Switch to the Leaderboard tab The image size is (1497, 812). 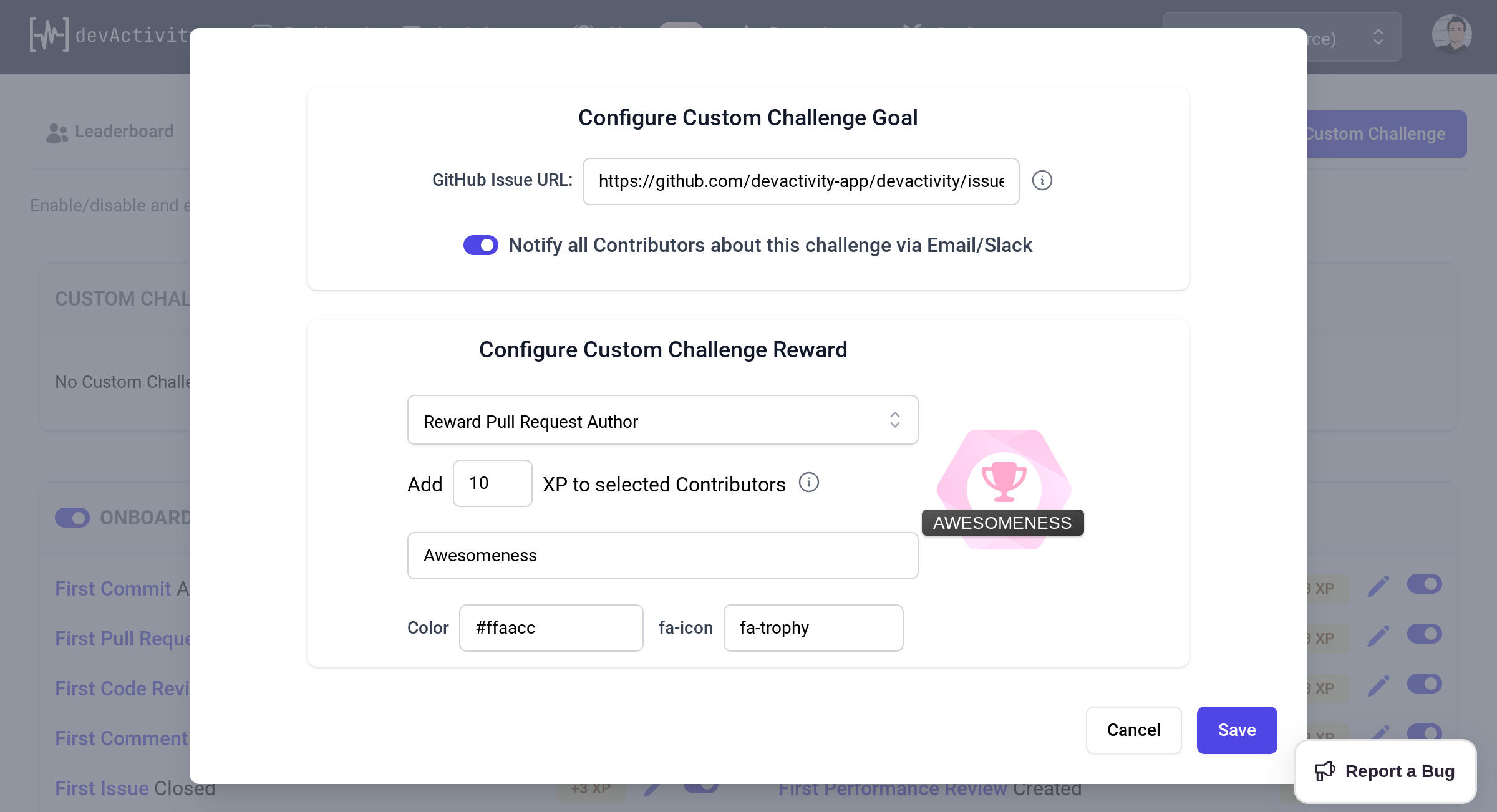(x=110, y=131)
